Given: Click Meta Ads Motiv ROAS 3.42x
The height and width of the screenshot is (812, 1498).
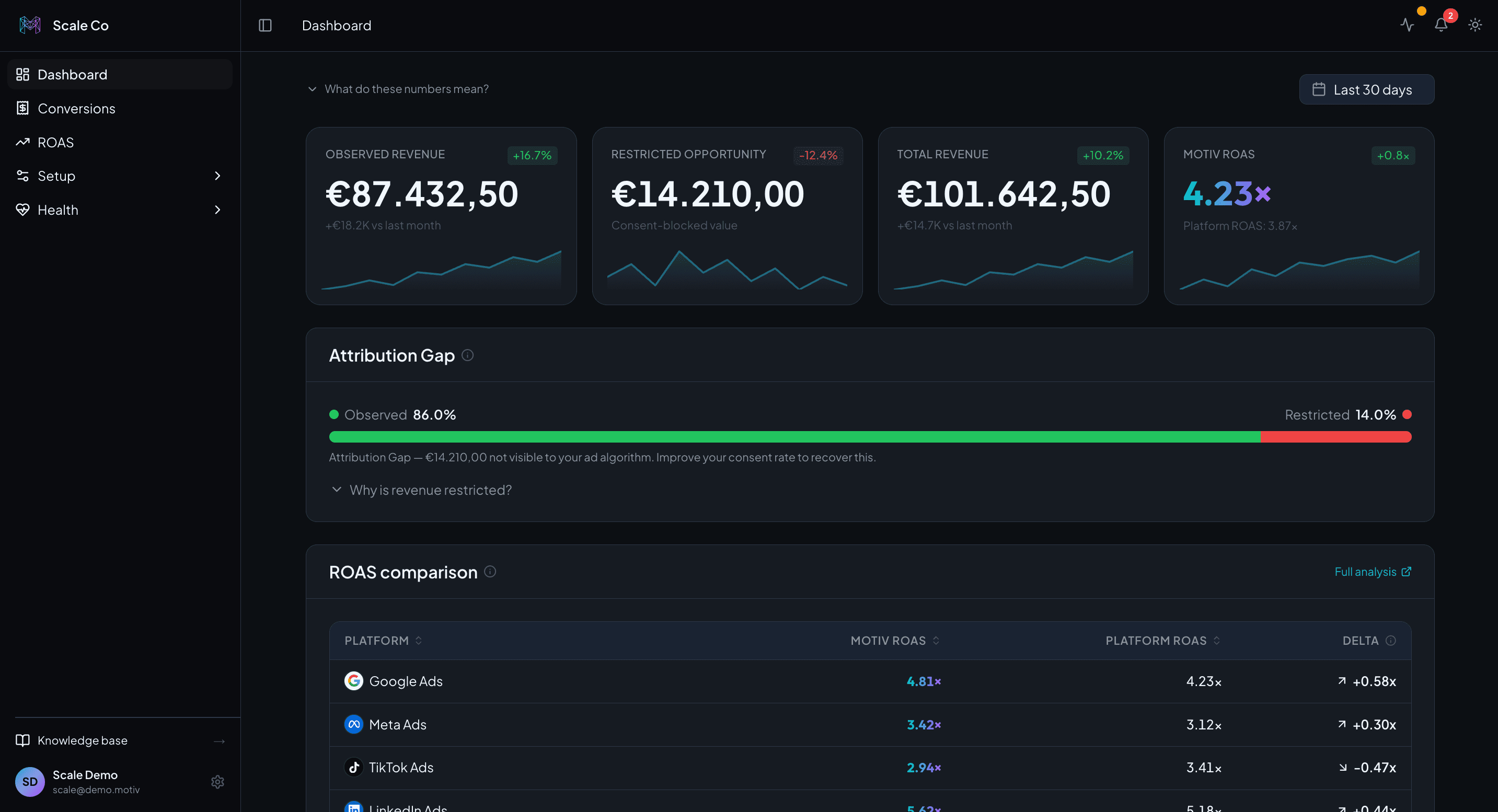Looking at the screenshot, I should pos(924,725).
